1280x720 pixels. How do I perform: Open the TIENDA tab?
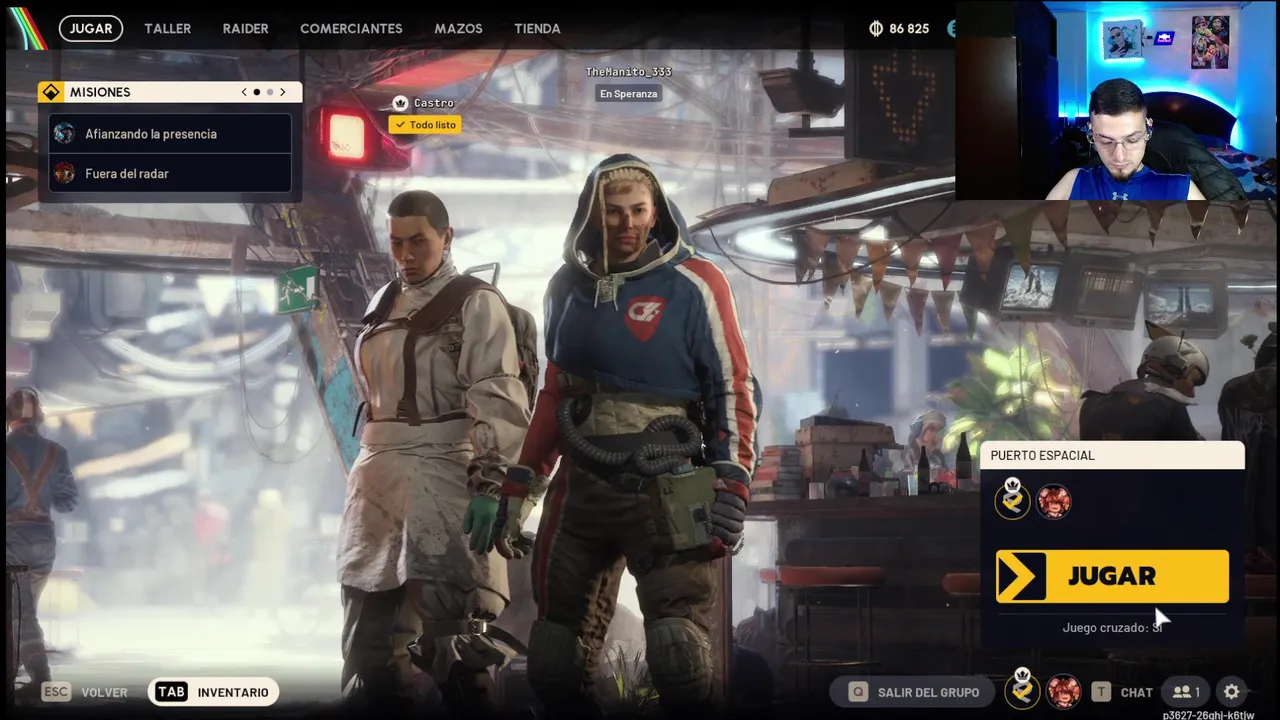tap(537, 28)
